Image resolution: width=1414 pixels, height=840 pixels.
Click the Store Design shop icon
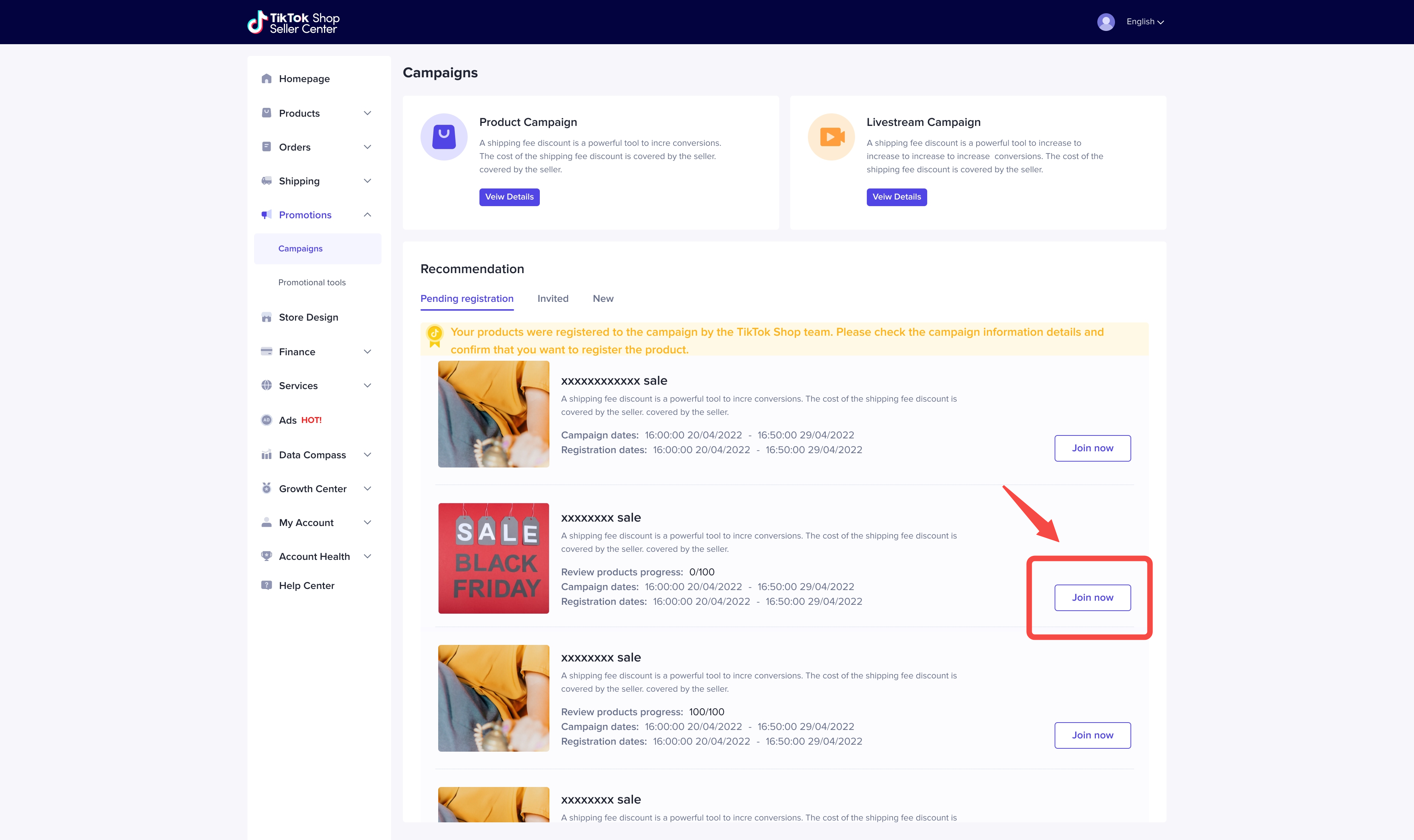(x=267, y=318)
